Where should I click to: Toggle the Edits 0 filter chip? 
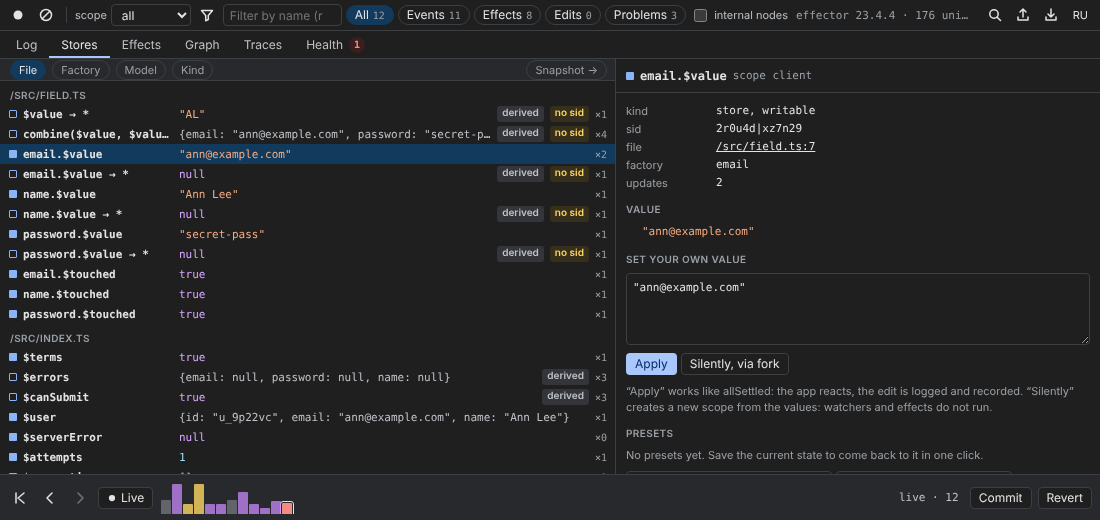click(x=572, y=15)
